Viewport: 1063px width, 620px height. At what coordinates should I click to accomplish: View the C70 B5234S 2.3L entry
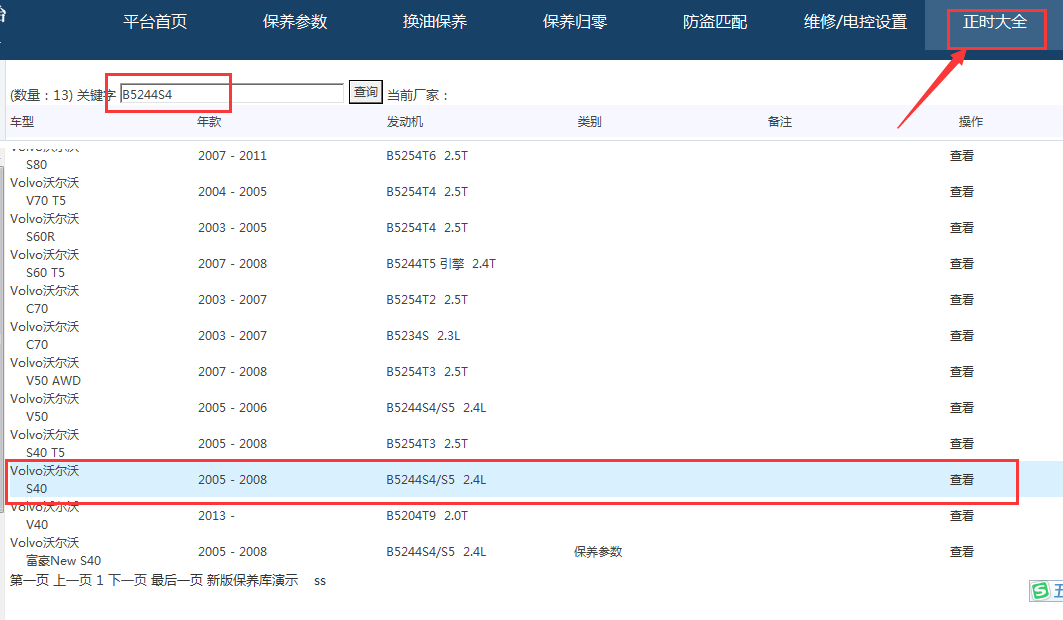pos(961,335)
